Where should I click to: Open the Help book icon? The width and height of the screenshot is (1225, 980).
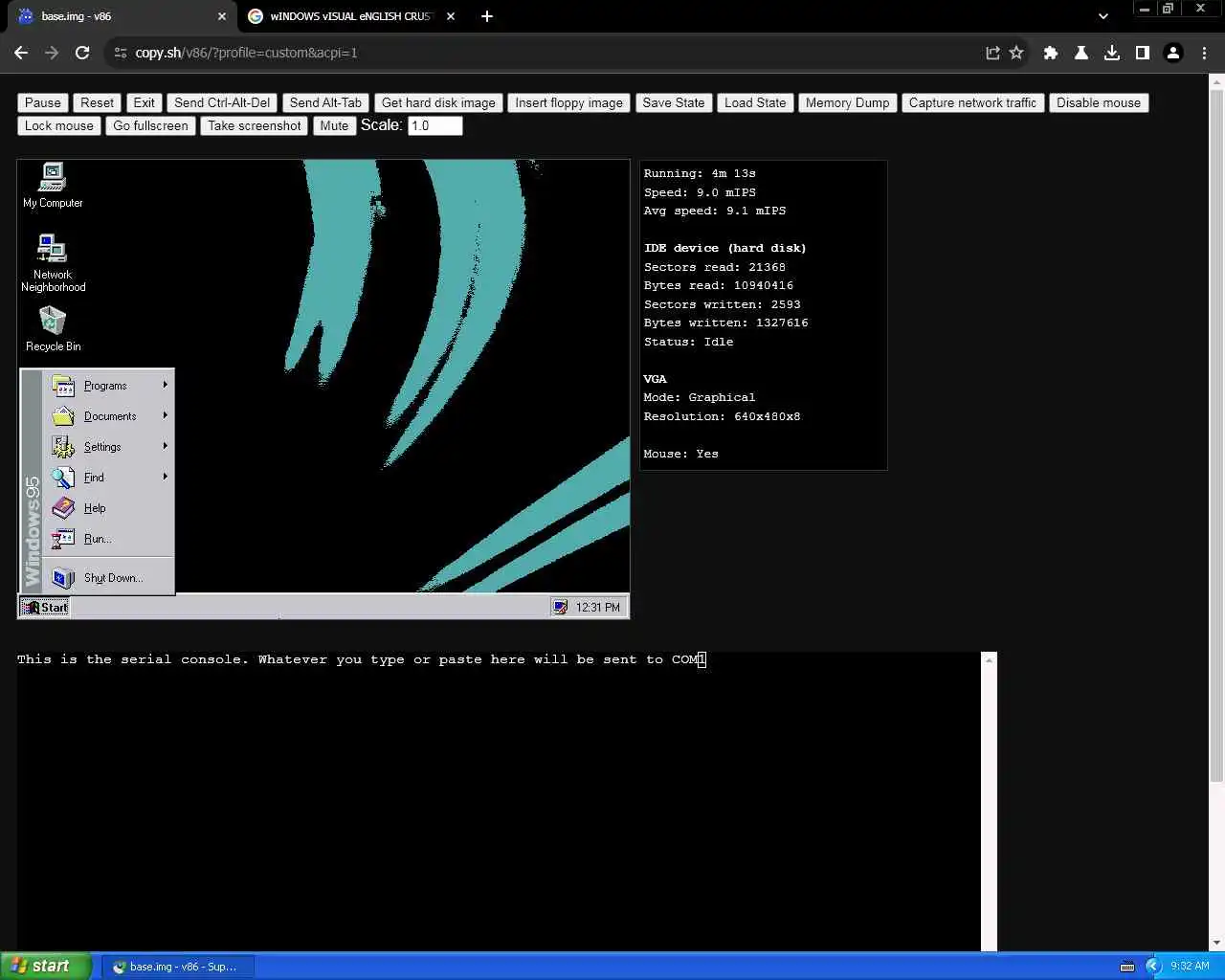click(63, 508)
